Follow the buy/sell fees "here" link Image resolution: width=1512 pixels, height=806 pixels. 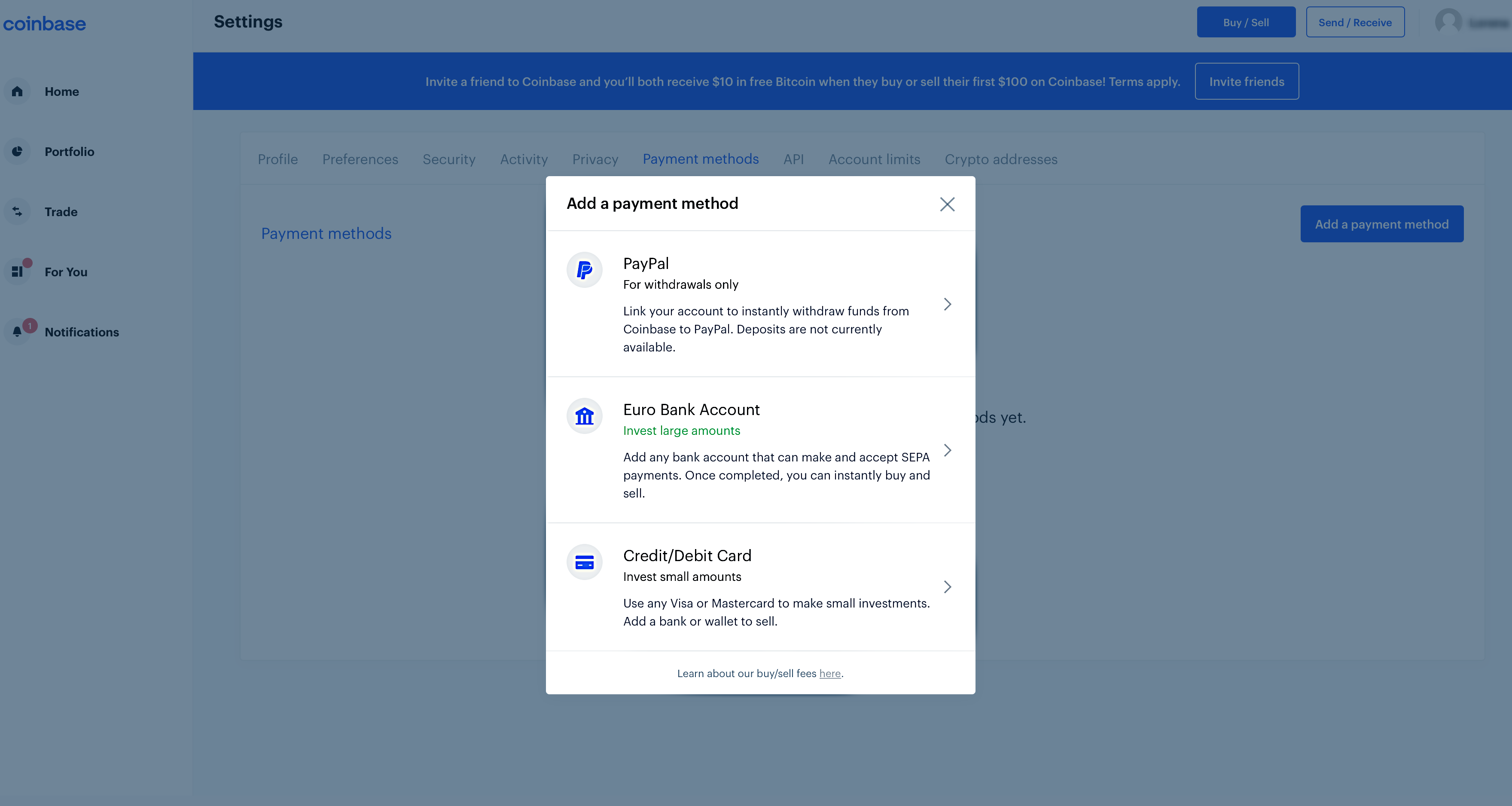click(829, 674)
